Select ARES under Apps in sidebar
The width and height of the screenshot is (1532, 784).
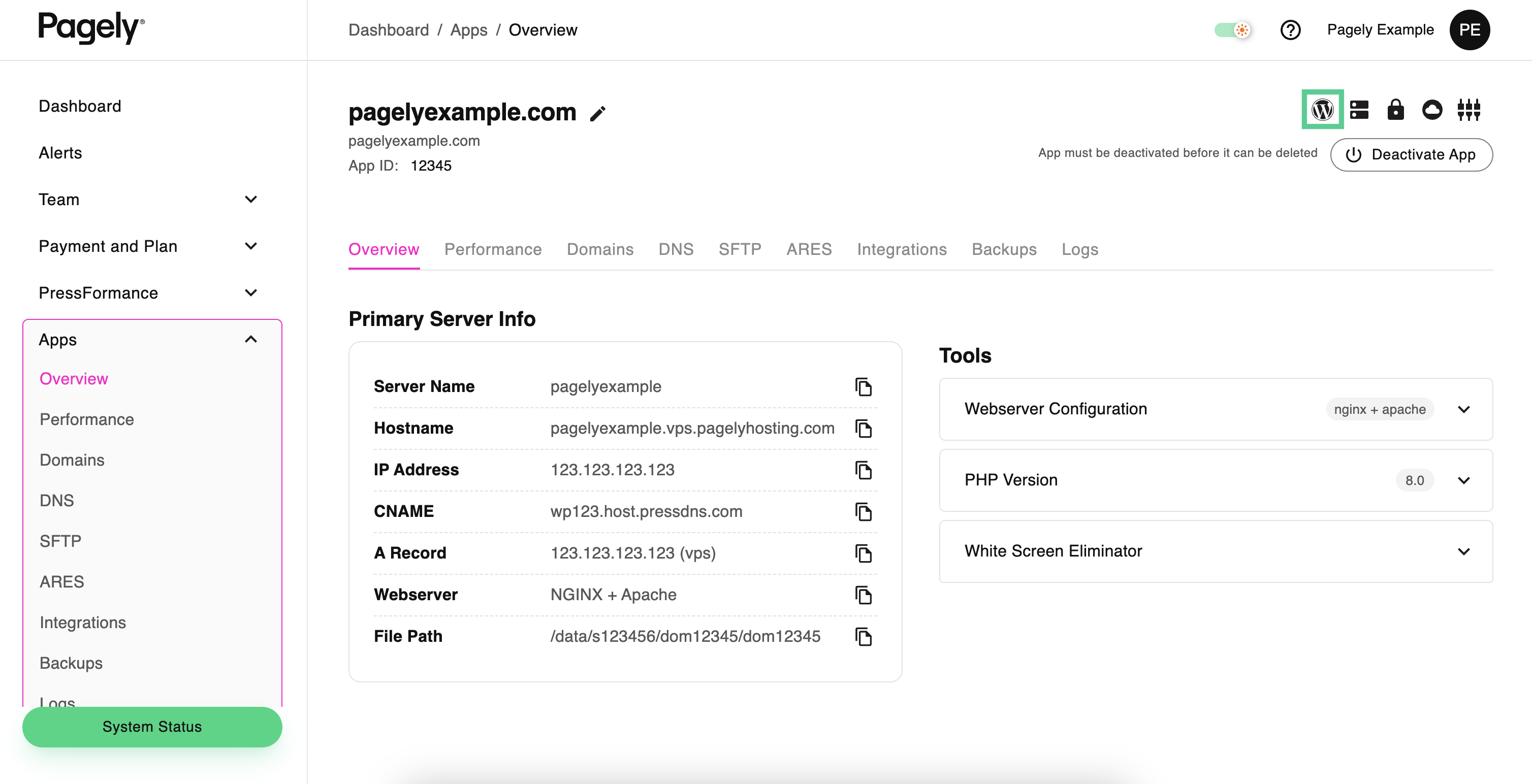point(62,582)
